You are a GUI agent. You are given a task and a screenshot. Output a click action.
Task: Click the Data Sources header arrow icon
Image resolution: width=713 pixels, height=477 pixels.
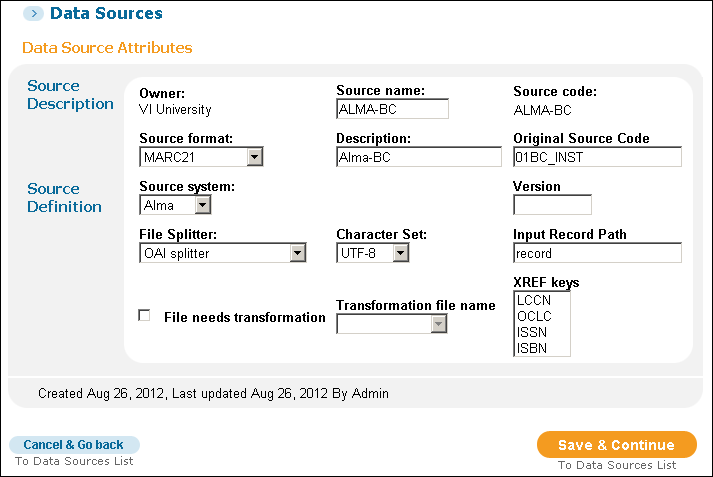tap(34, 14)
